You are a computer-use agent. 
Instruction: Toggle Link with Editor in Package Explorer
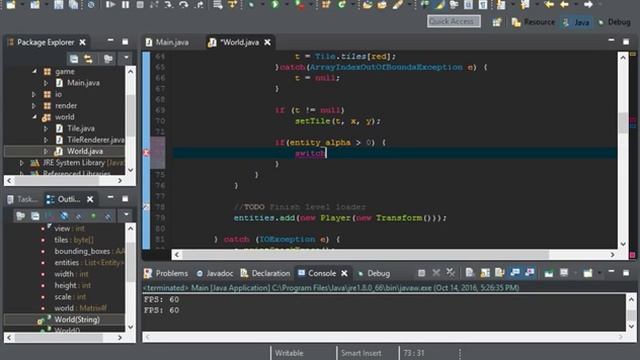click(89, 59)
